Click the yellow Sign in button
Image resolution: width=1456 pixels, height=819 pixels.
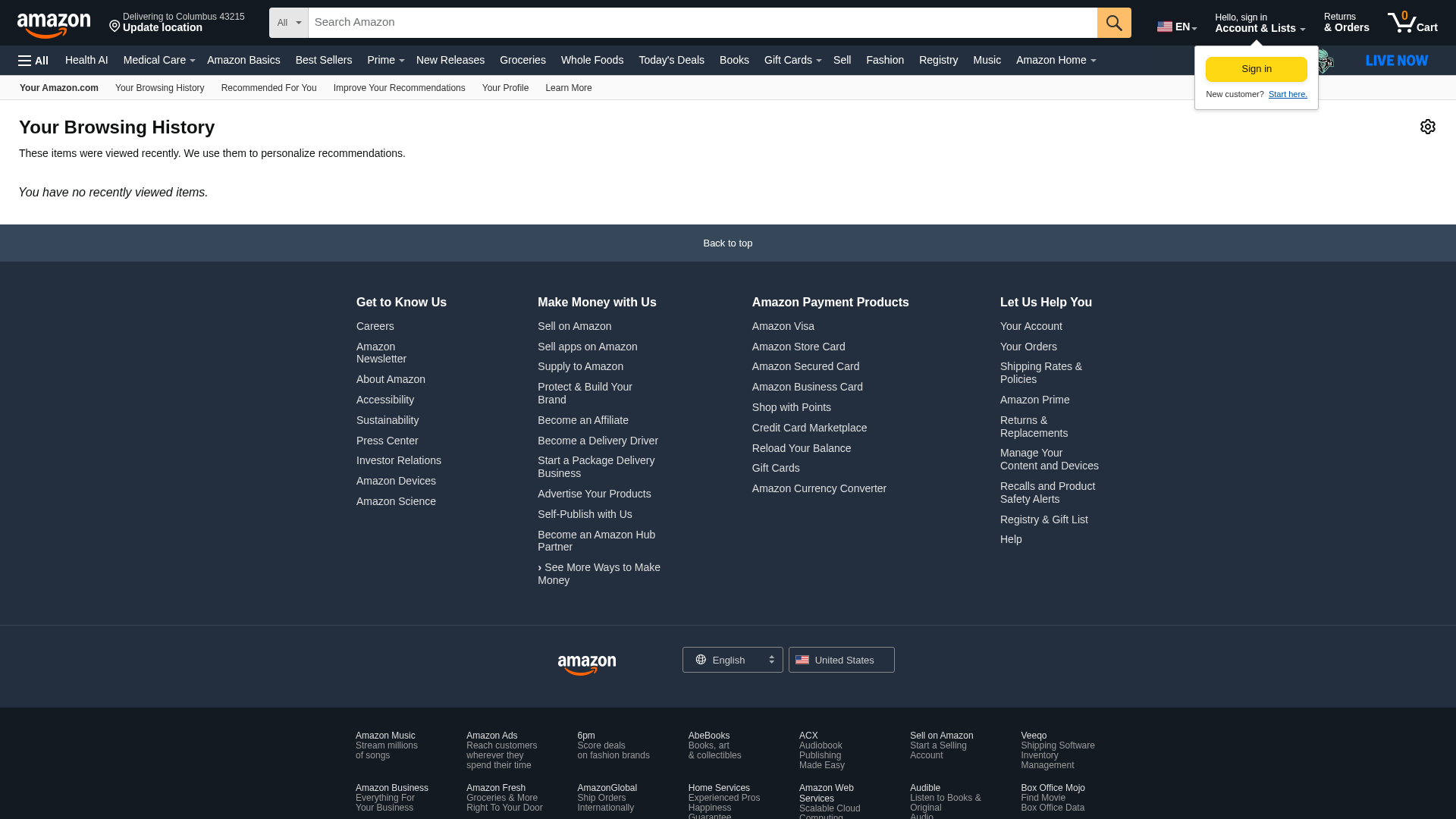(x=1257, y=69)
